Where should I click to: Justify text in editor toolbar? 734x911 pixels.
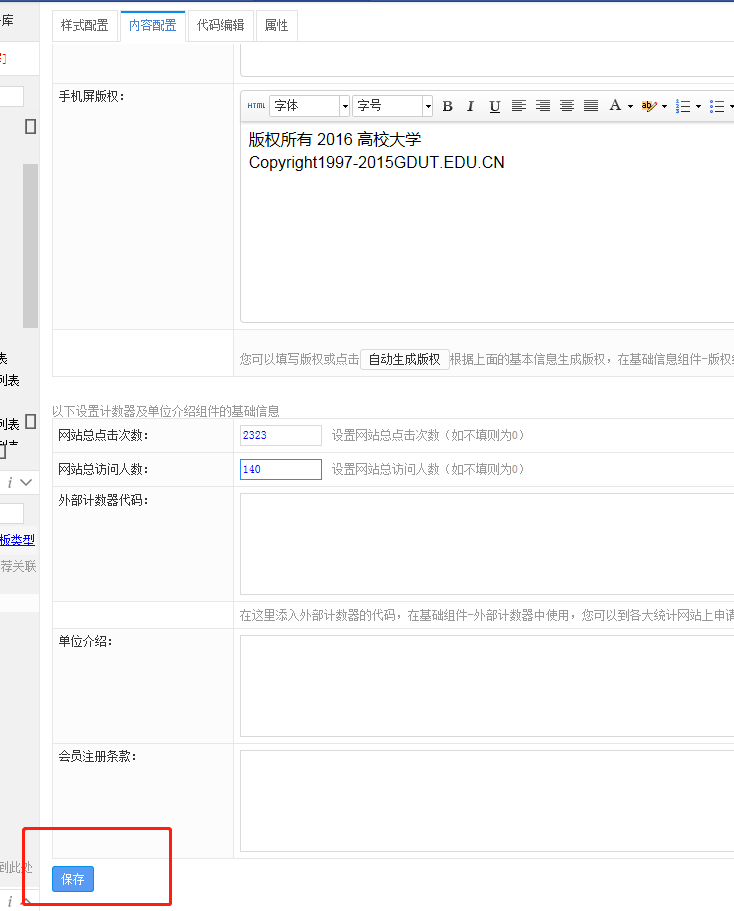(591, 106)
